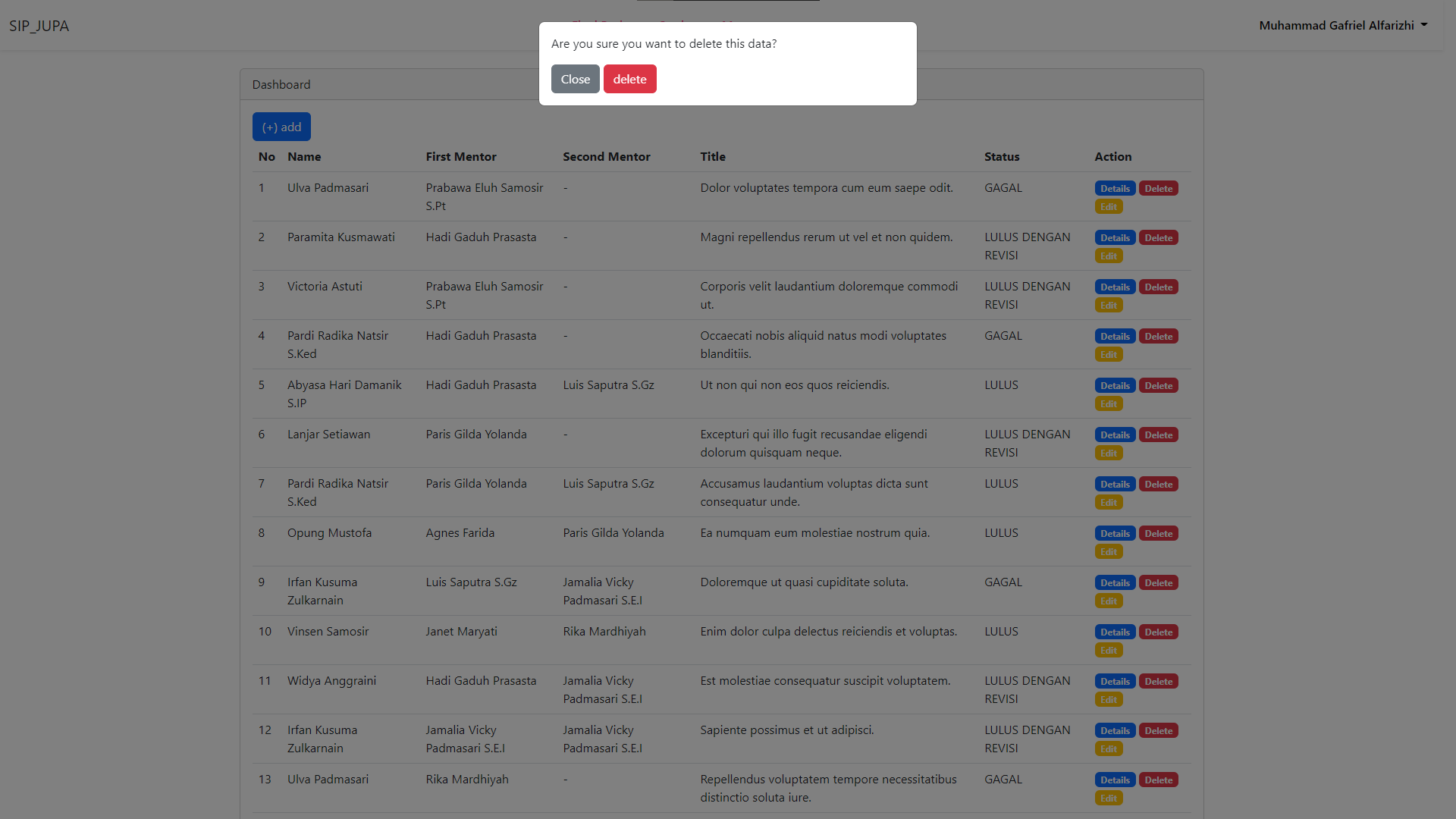Image resolution: width=1456 pixels, height=819 pixels.
Task: Open Details for Widya Anggraini
Action: (1114, 680)
